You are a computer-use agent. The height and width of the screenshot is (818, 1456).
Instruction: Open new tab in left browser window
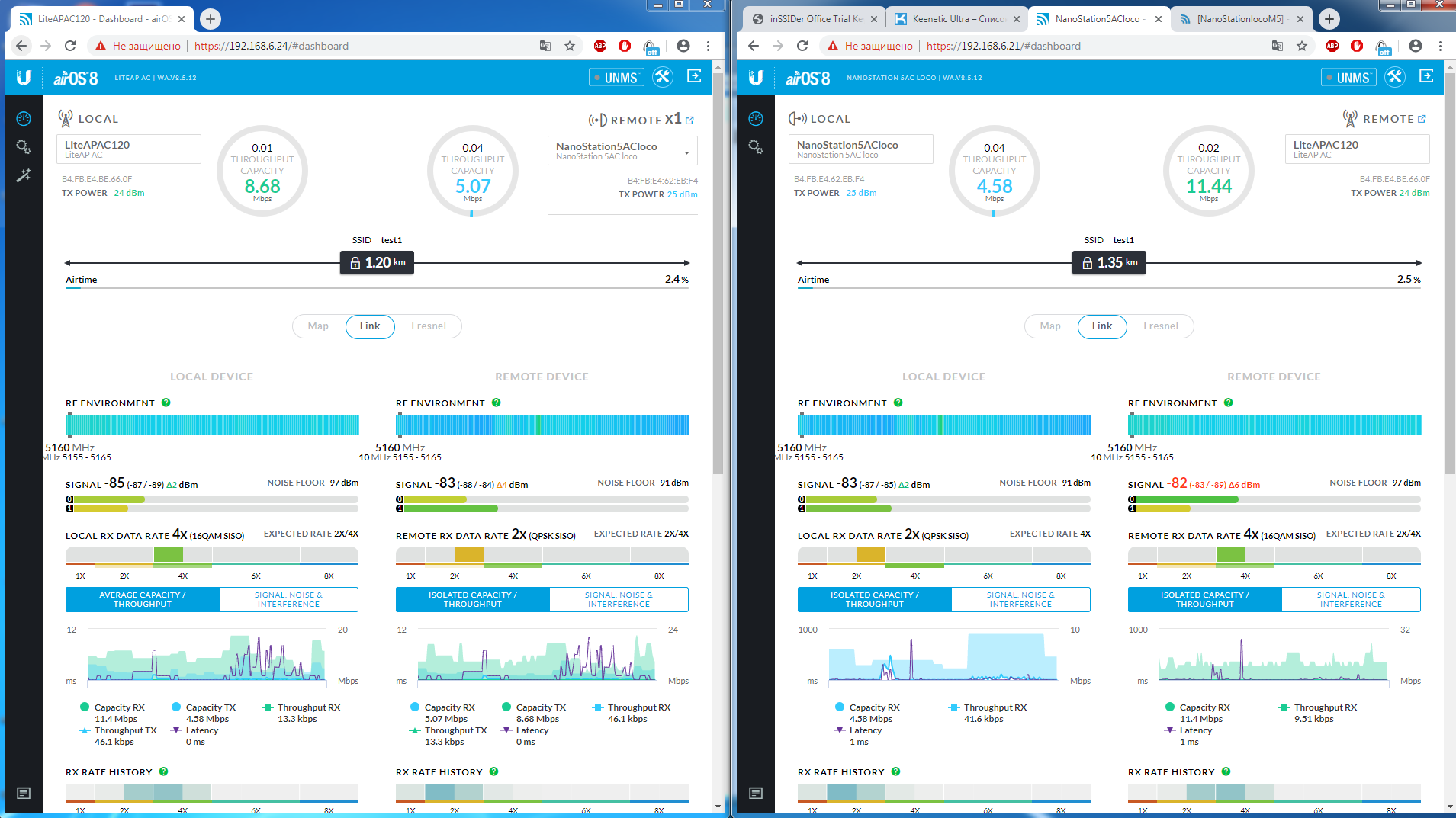(211, 18)
